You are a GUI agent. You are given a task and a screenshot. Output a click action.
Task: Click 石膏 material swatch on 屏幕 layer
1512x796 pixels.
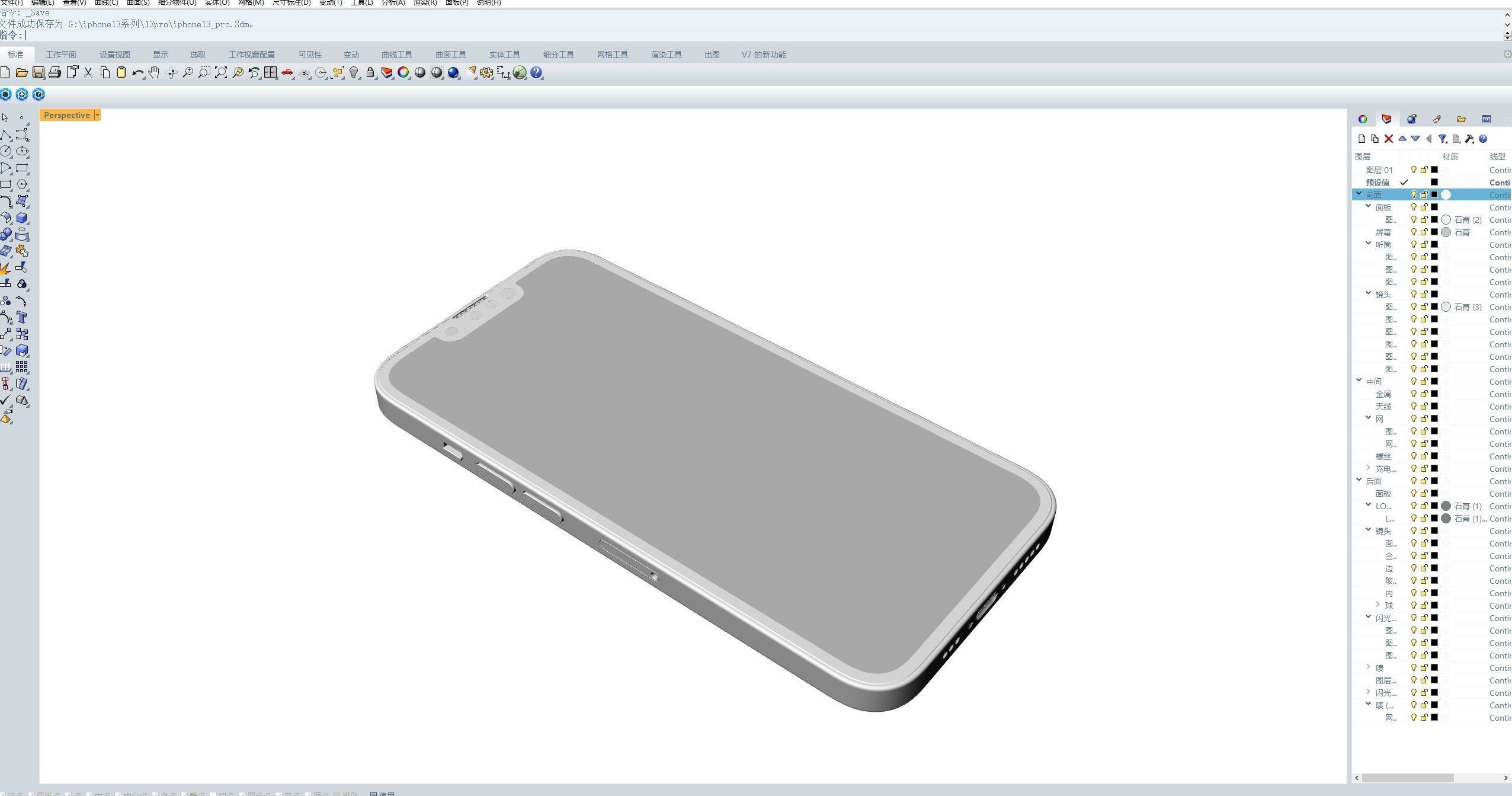pos(1446,232)
